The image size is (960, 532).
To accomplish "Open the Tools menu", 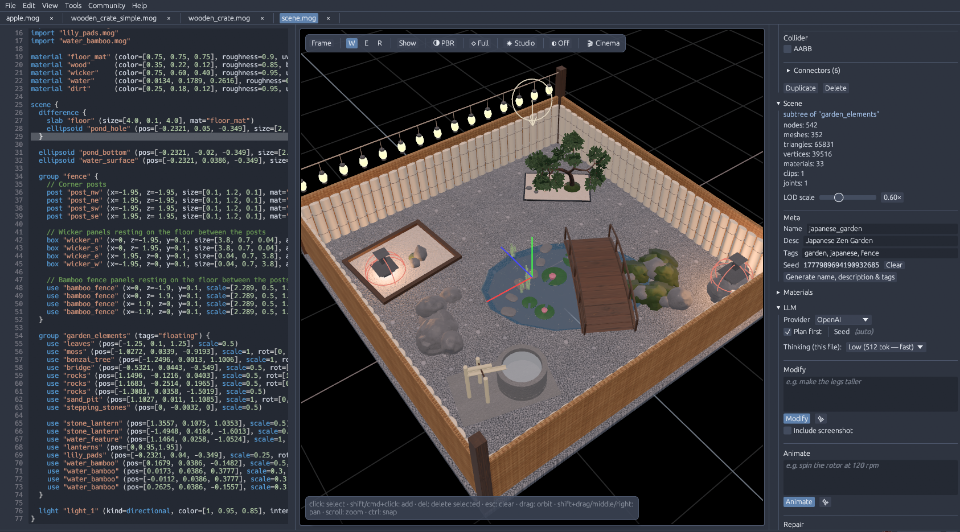I will coord(73,6).
